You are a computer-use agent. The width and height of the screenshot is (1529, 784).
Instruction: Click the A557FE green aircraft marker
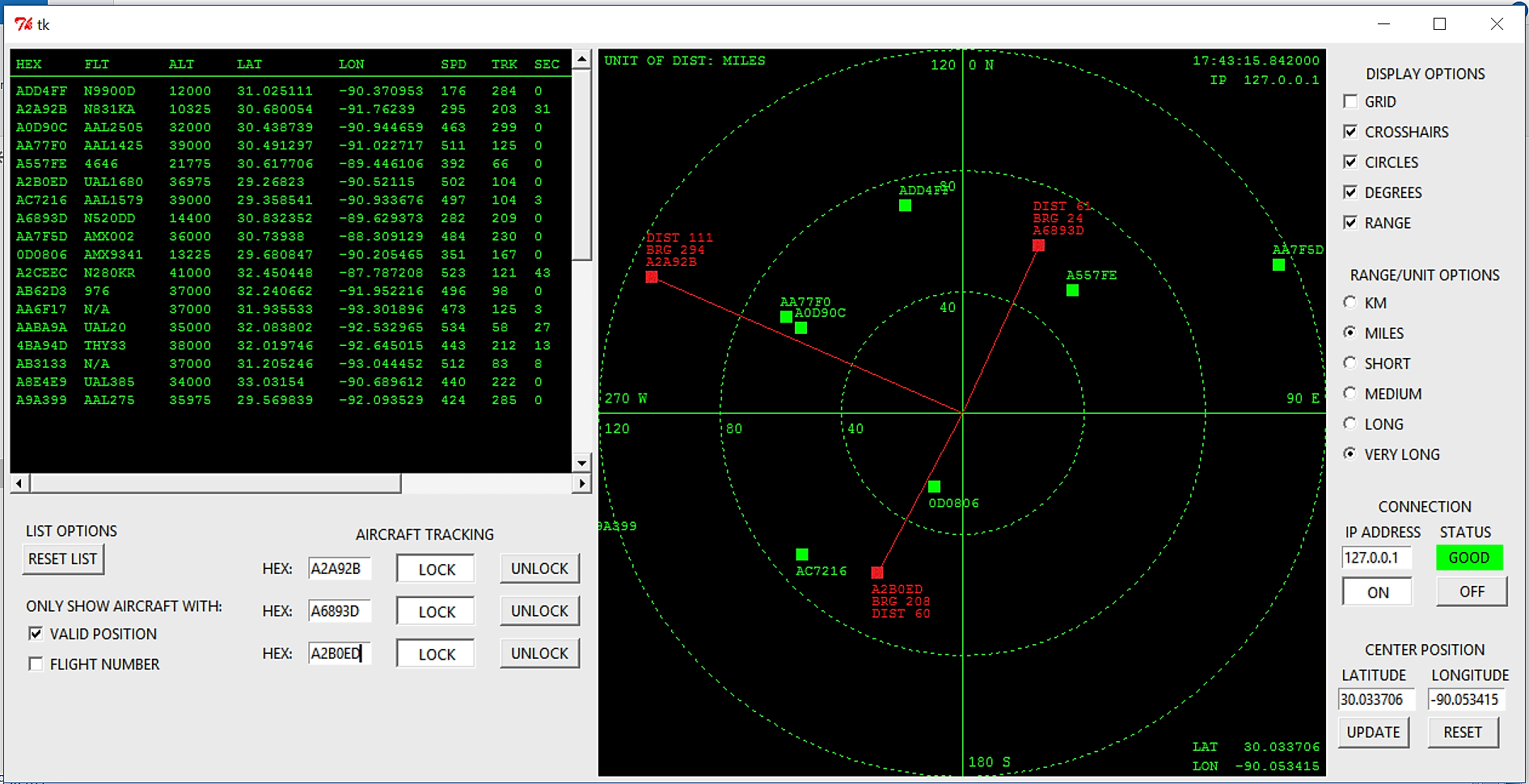[x=1072, y=290]
